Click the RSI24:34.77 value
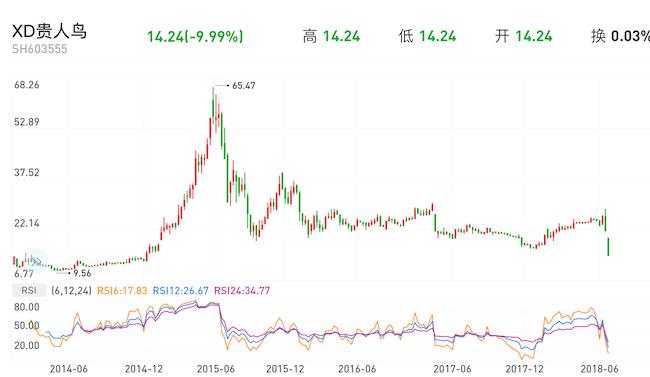This screenshot has height=377, width=650. coord(242,291)
